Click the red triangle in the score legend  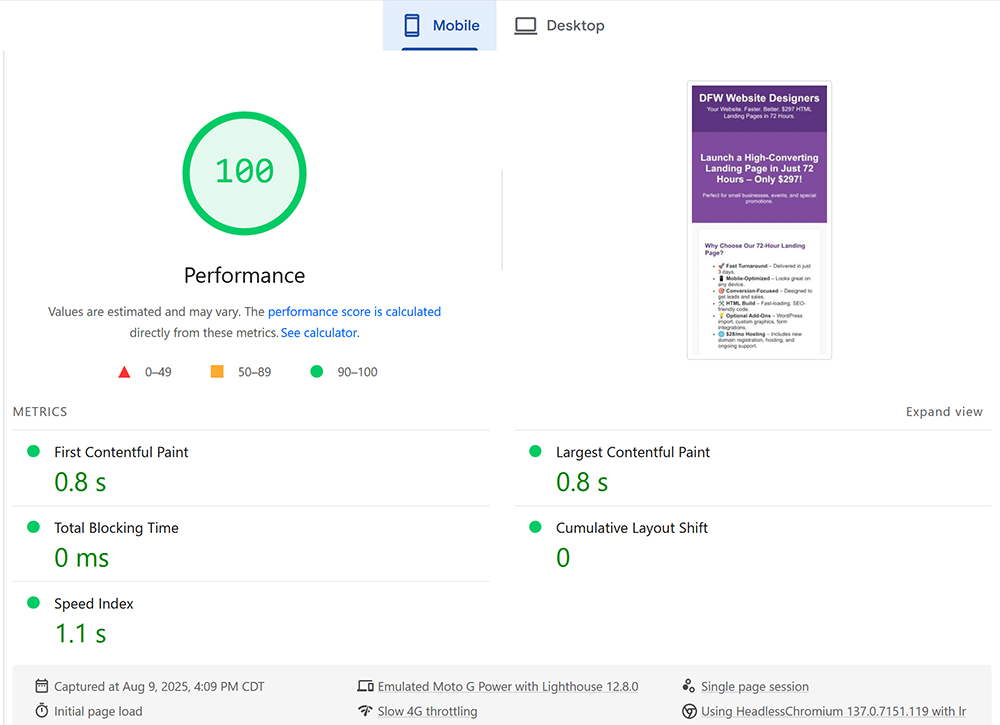(x=124, y=371)
